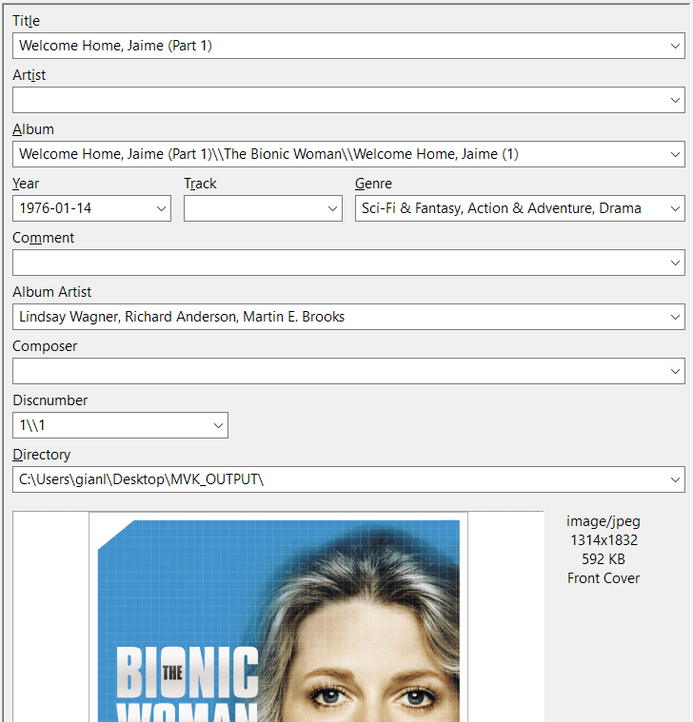Click the Composer label

pos(45,346)
